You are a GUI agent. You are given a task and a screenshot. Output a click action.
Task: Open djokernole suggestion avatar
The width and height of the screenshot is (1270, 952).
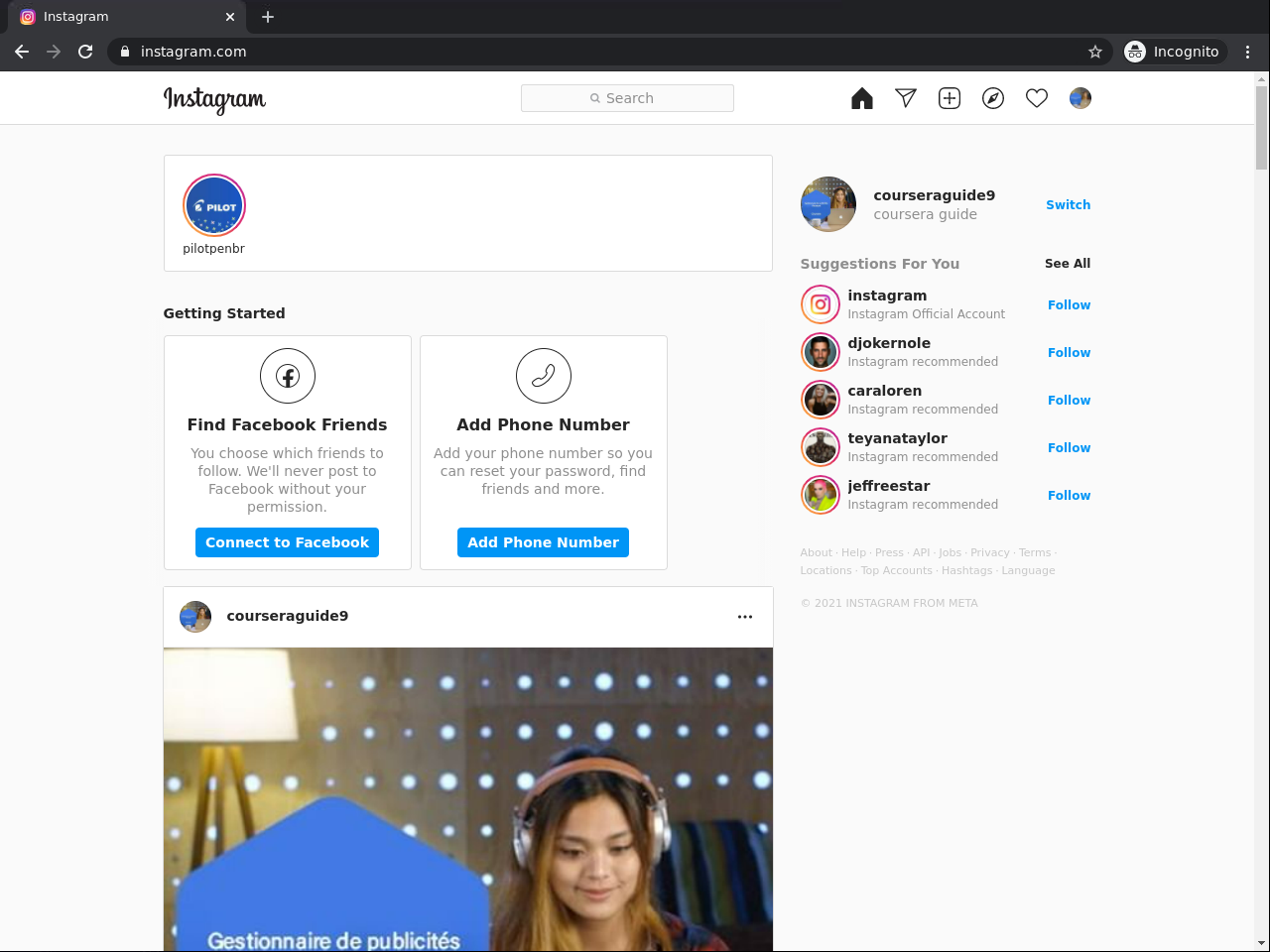click(821, 352)
